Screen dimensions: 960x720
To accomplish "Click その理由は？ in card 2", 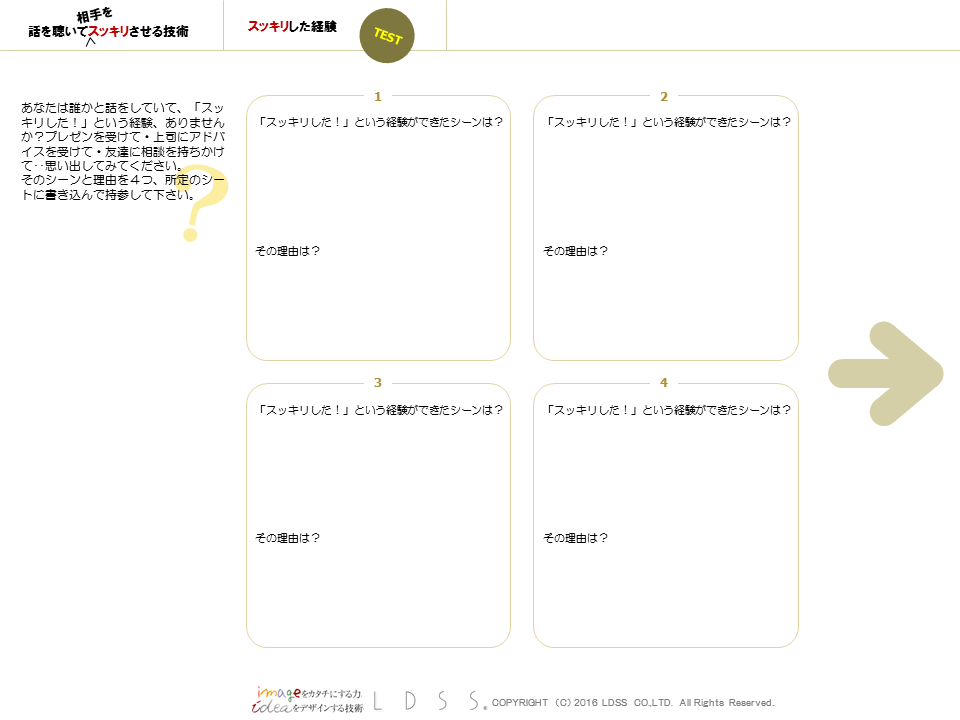I will click(576, 251).
